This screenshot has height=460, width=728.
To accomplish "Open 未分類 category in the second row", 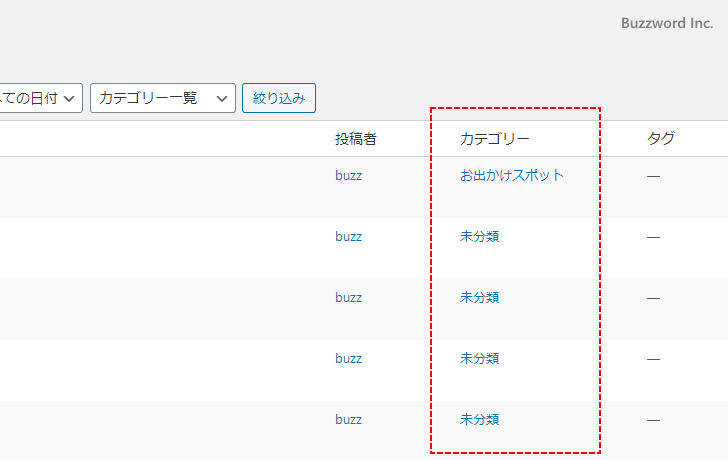I will point(479,236).
